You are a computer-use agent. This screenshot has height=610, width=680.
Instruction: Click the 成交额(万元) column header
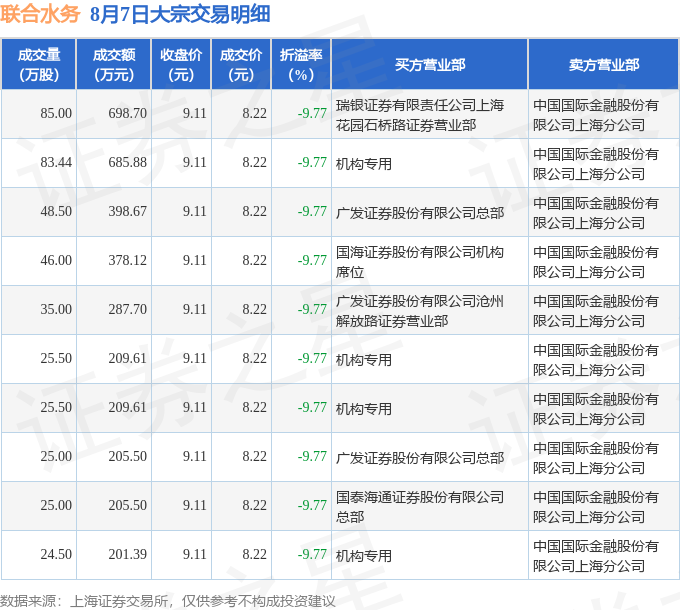114,65
